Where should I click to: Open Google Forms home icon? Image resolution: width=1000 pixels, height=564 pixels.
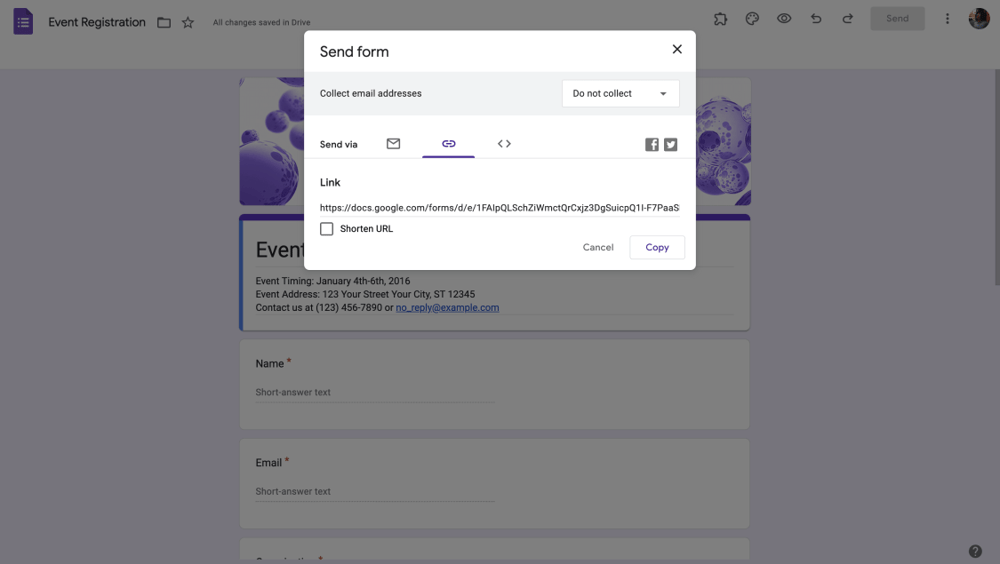click(23, 21)
